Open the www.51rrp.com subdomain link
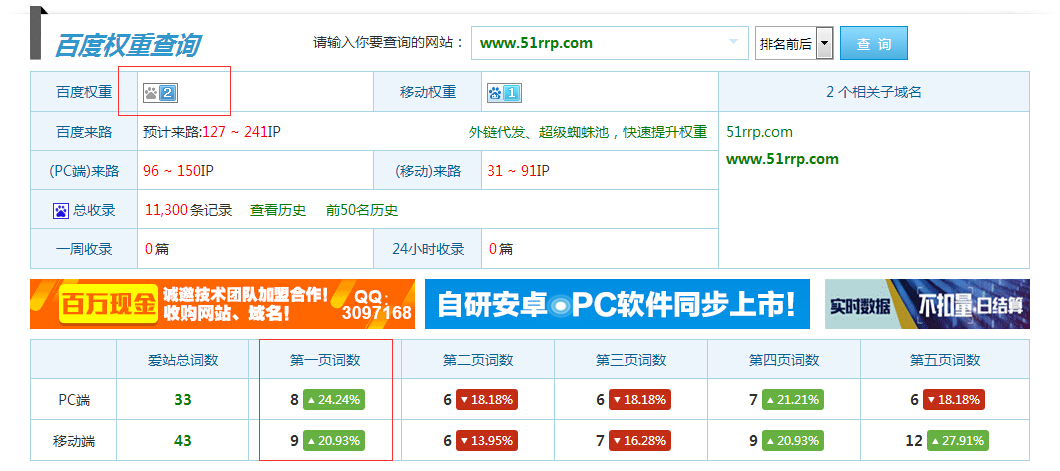The height and width of the screenshot is (471, 1060). 782,159
